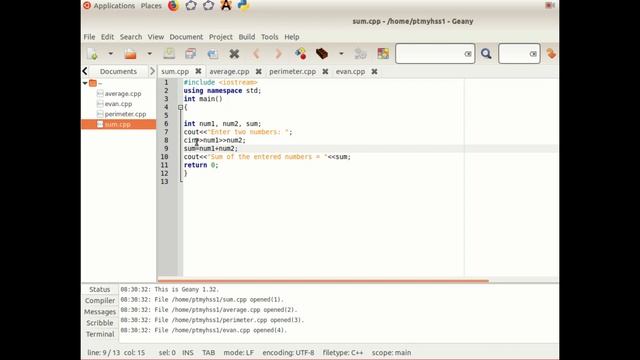Switch to the evan.cpp editor tab
The image size is (640, 360).
[x=350, y=71]
